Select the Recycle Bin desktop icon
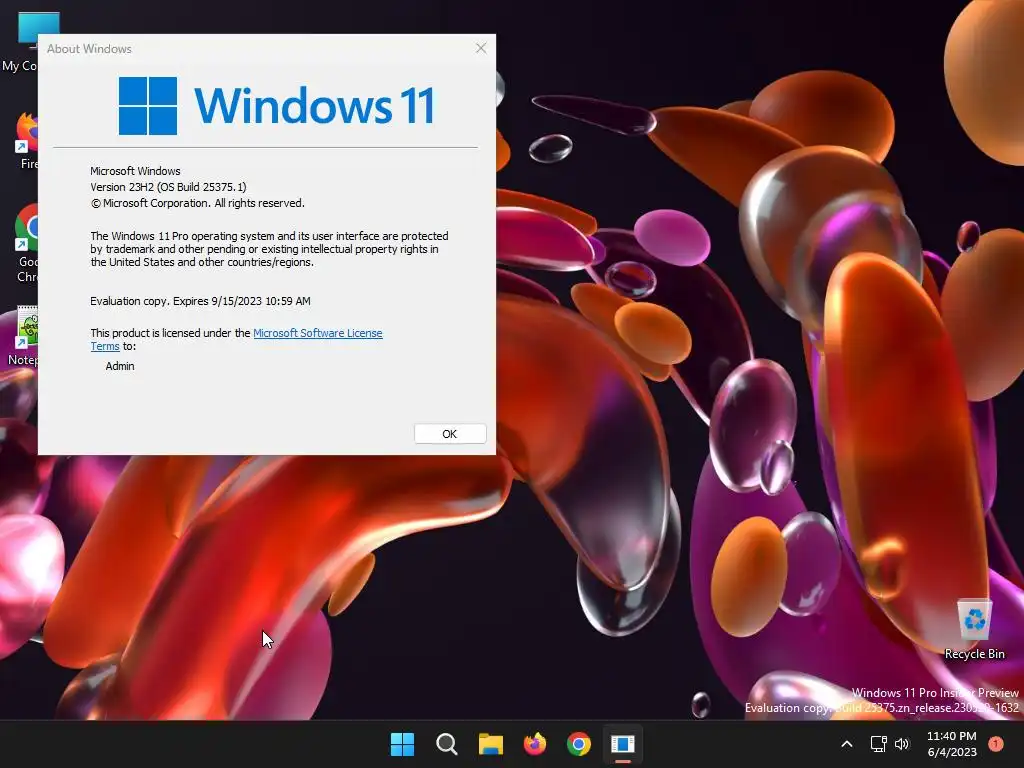Image resolution: width=1024 pixels, height=768 pixels. tap(974, 630)
